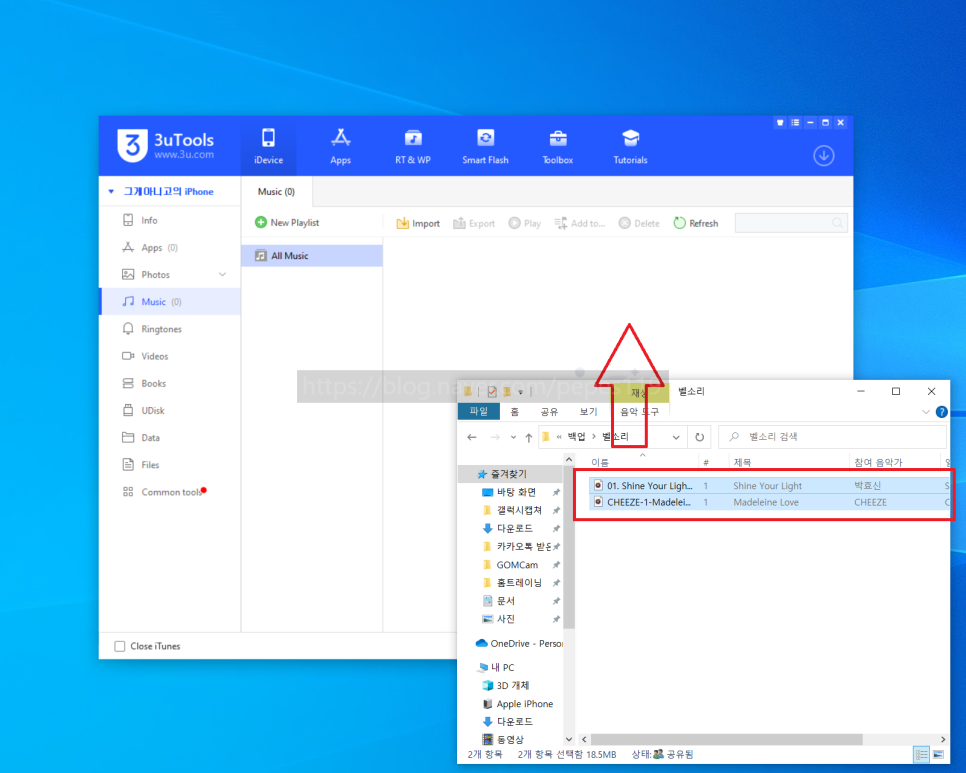Click Export in music toolbar
The width and height of the screenshot is (966, 773).
point(474,223)
